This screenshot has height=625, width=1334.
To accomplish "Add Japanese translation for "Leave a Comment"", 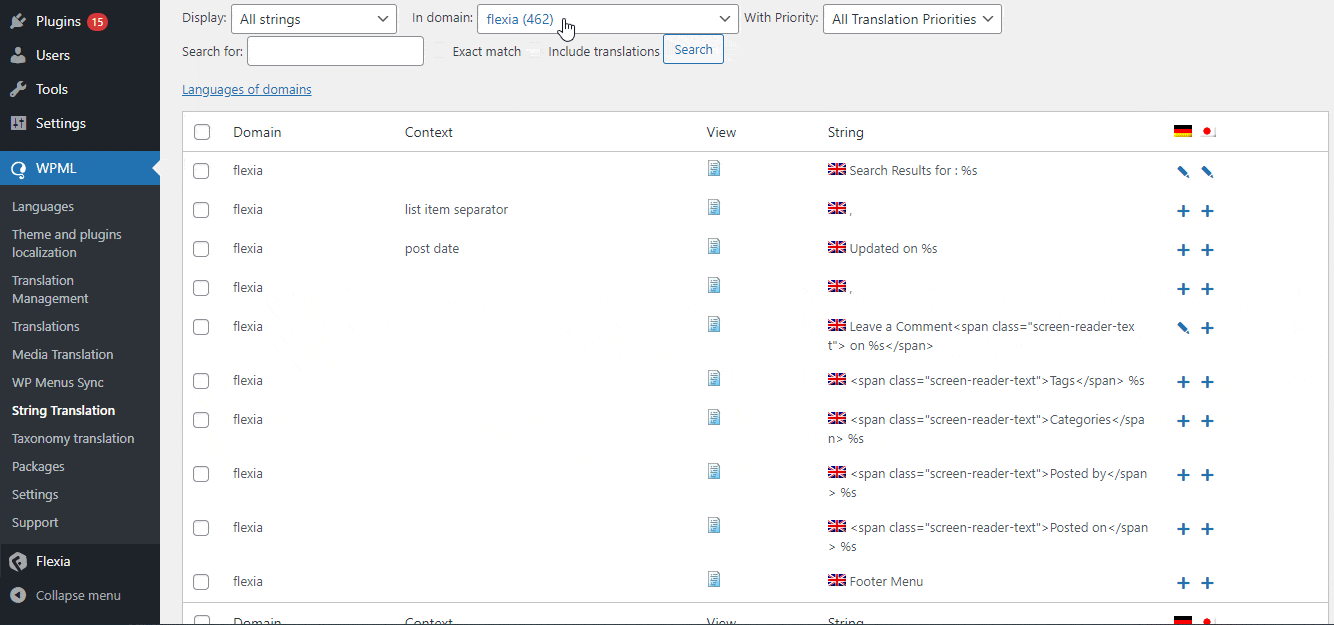I will [x=1207, y=328].
